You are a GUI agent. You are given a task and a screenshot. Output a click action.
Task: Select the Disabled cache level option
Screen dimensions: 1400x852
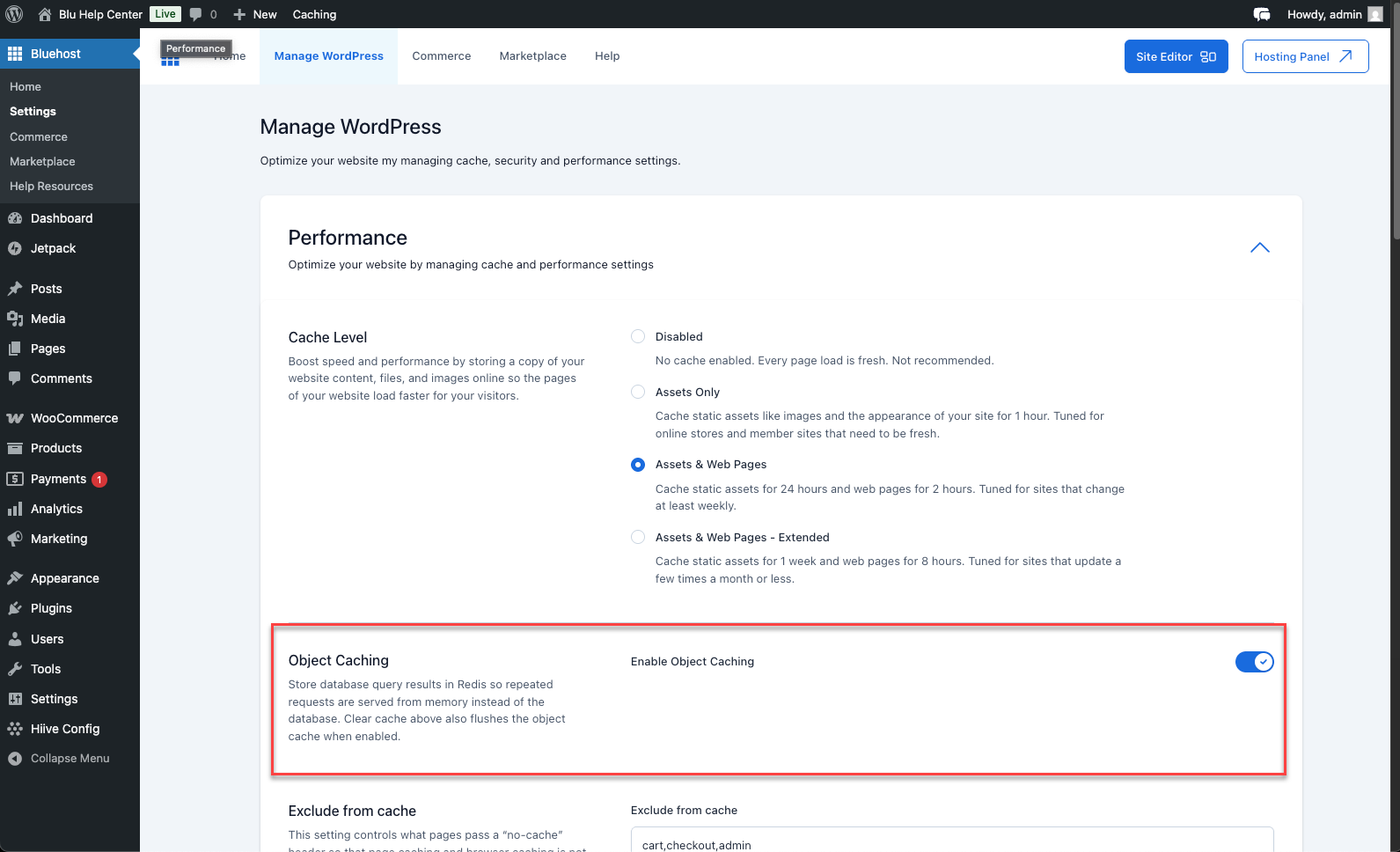(638, 336)
